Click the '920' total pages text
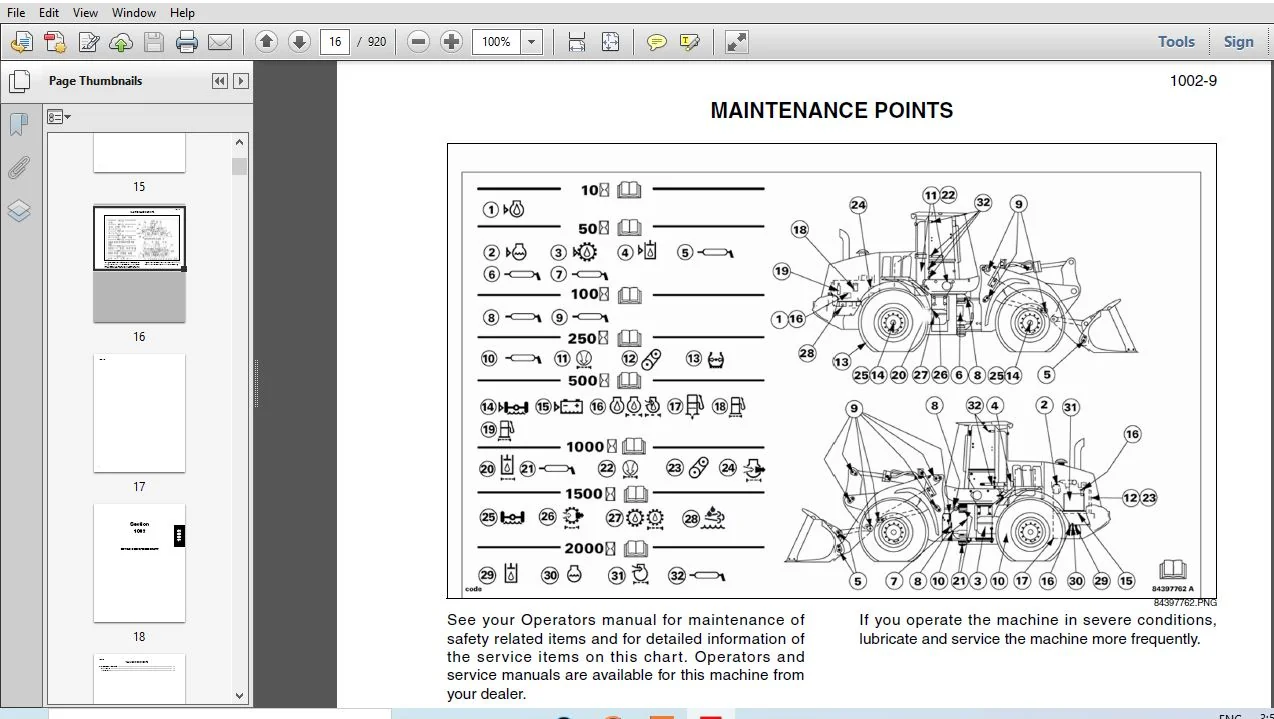The image size is (1274, 719). coord(377,42)
